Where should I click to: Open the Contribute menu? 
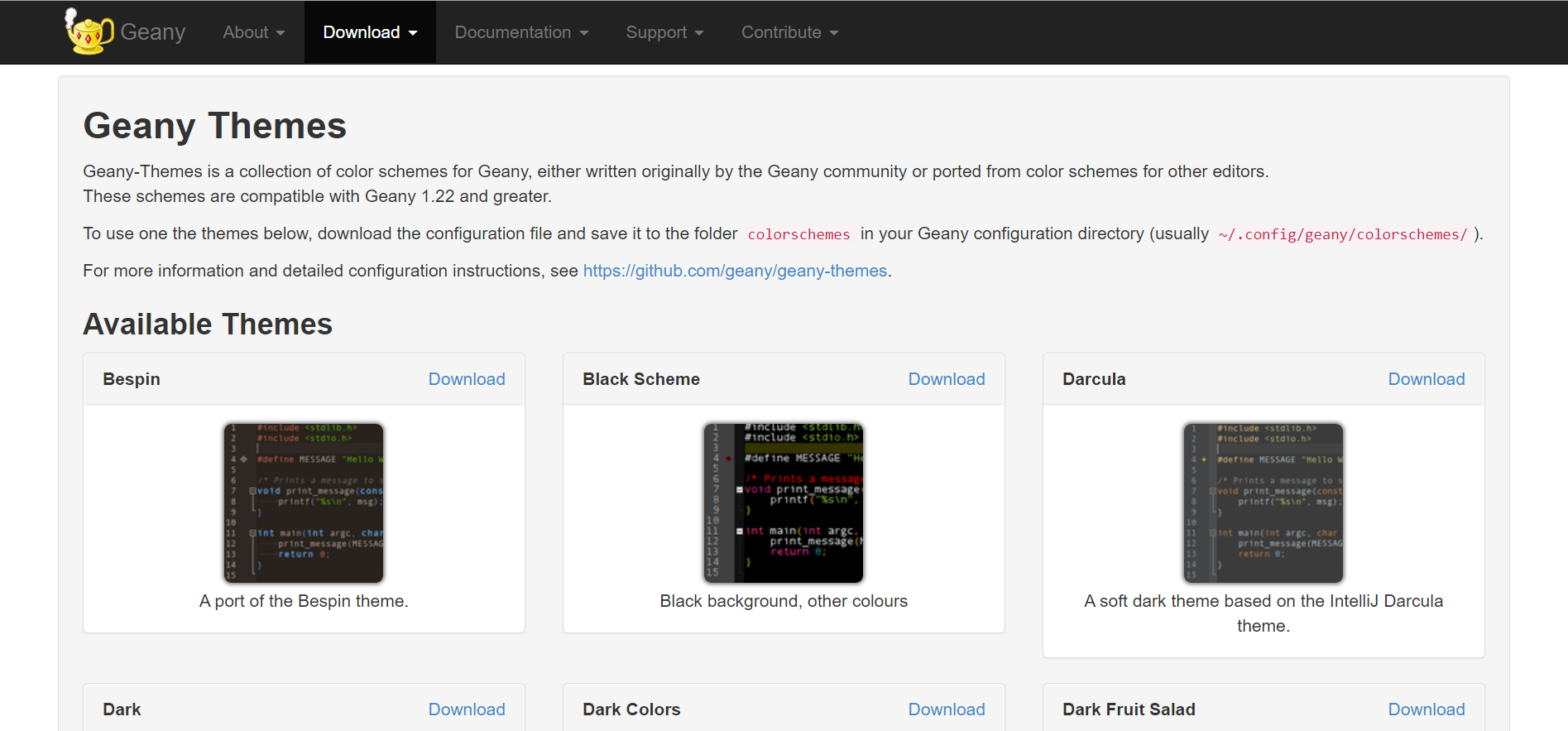click(x=789, y=32)
